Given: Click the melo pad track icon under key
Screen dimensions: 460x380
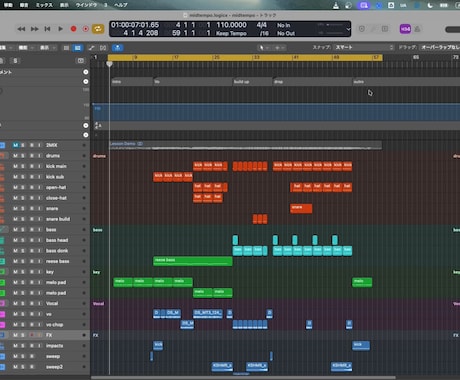Looking at the screenshot, I should click(2, 282).
